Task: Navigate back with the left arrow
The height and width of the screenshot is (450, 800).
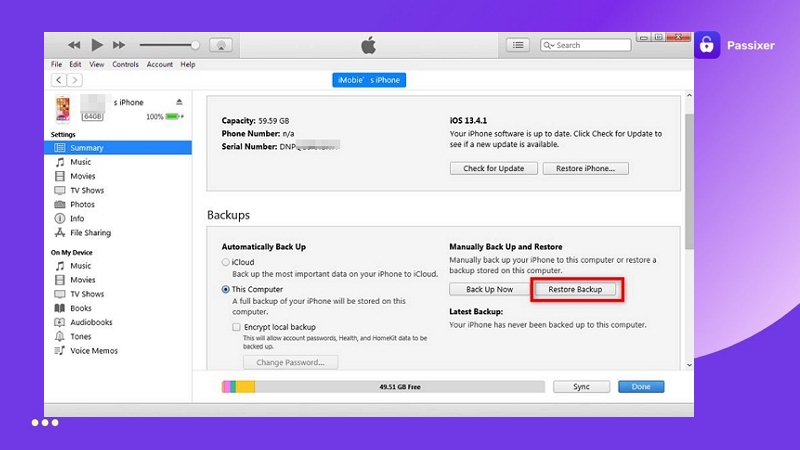Action: (x=59, y=80)
